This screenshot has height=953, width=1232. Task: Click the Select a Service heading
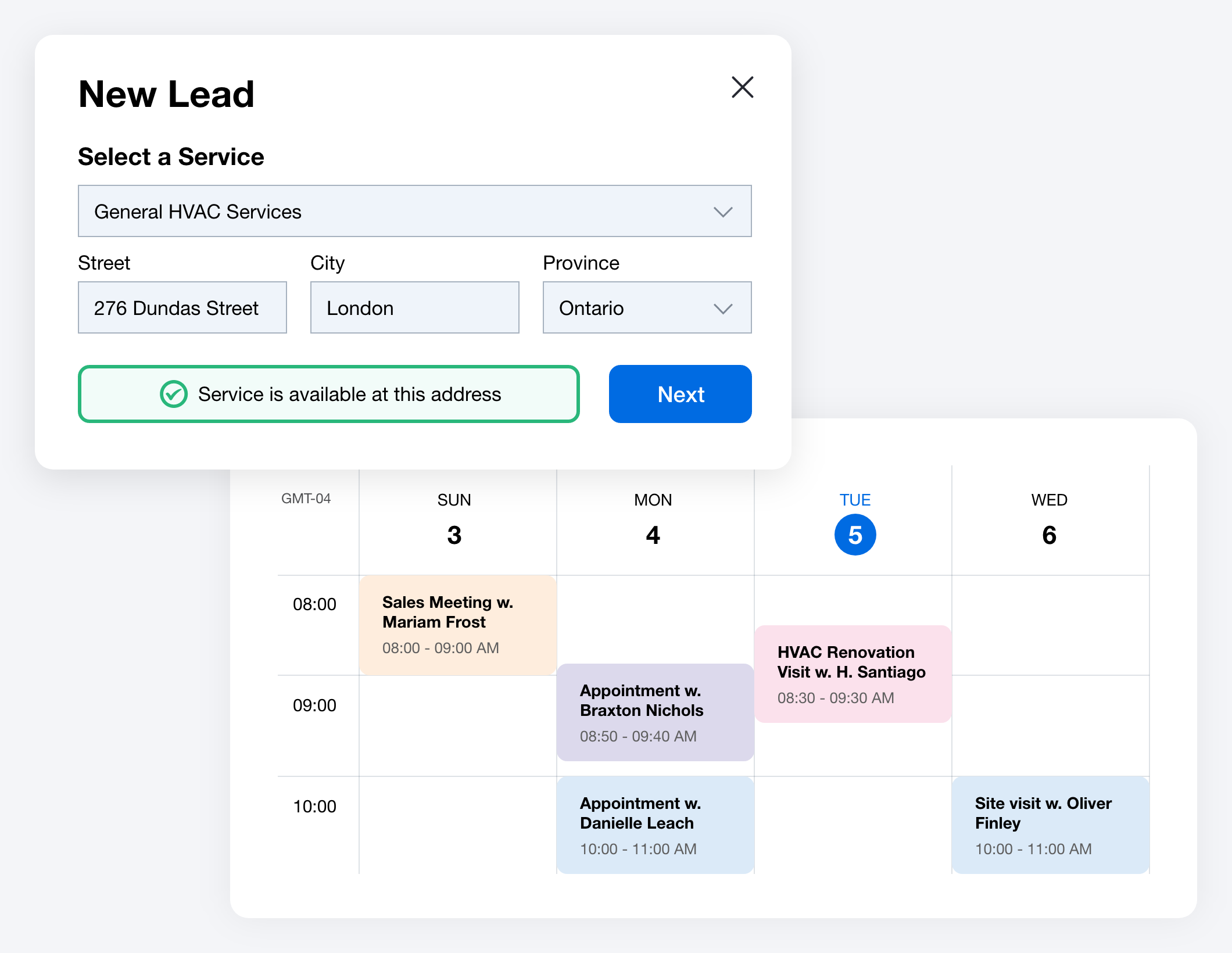click(x=171, y=157)
